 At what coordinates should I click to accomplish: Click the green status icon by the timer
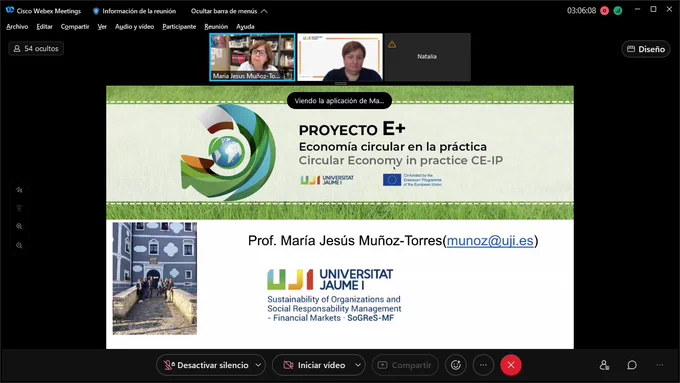pyautogui.click(x=618, y=11)
